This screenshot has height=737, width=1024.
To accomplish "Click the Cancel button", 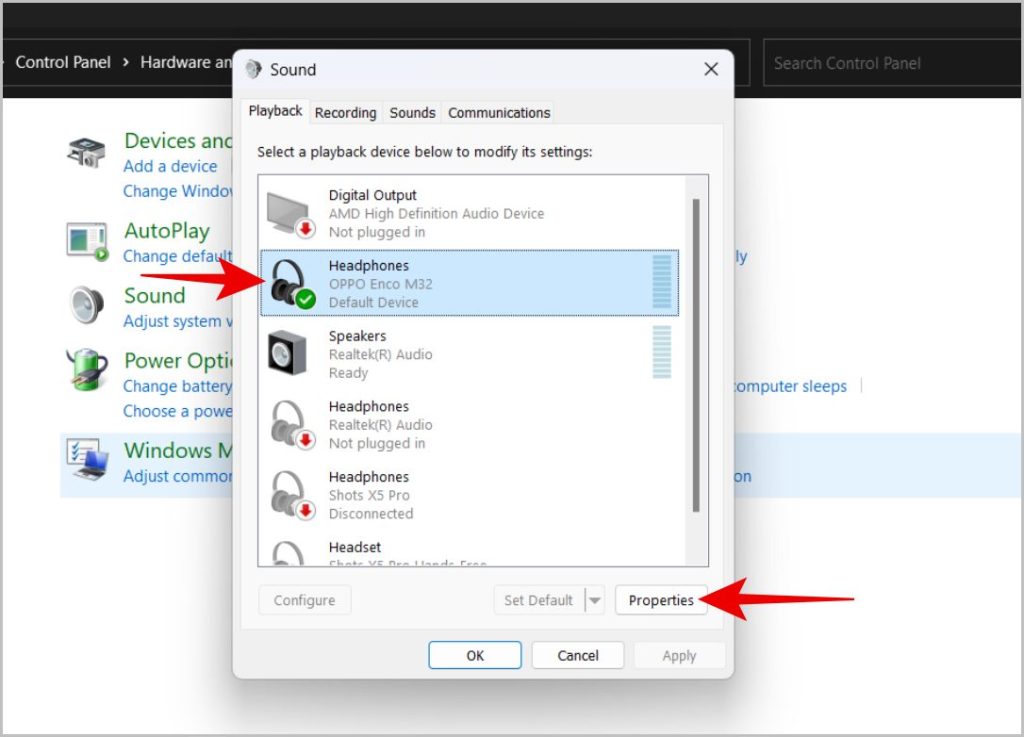I will tap(577, 655).
